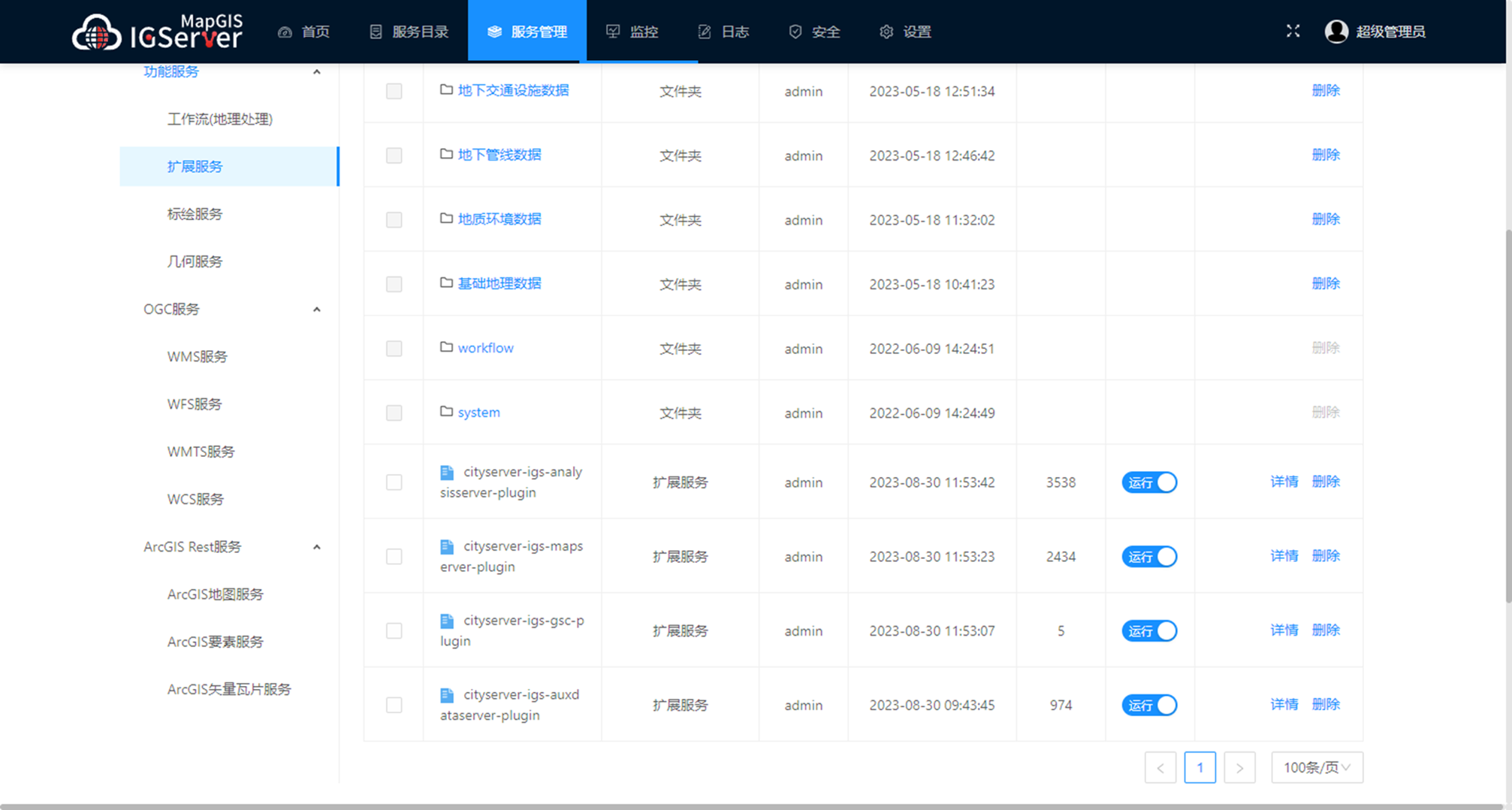The width and height of the screenshot is (1512, 810).
Task: Open the 设置 tab
Action: click(x=906, y=32)
